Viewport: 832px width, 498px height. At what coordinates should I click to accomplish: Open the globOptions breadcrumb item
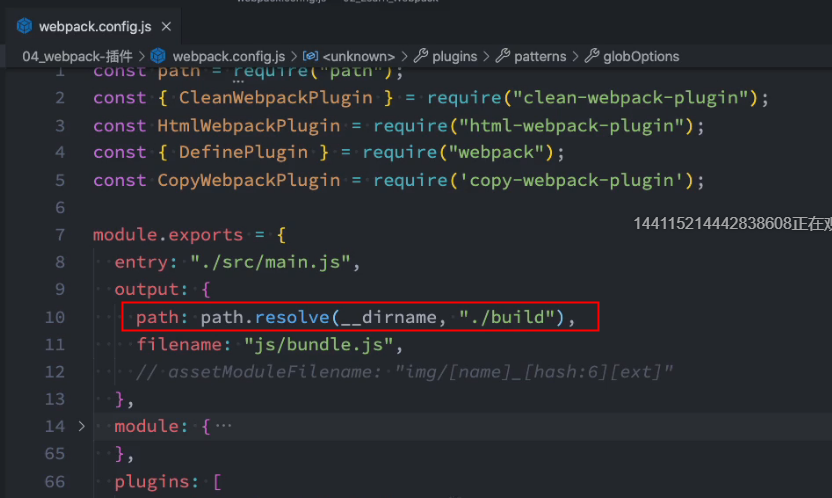tap(641, 56)
